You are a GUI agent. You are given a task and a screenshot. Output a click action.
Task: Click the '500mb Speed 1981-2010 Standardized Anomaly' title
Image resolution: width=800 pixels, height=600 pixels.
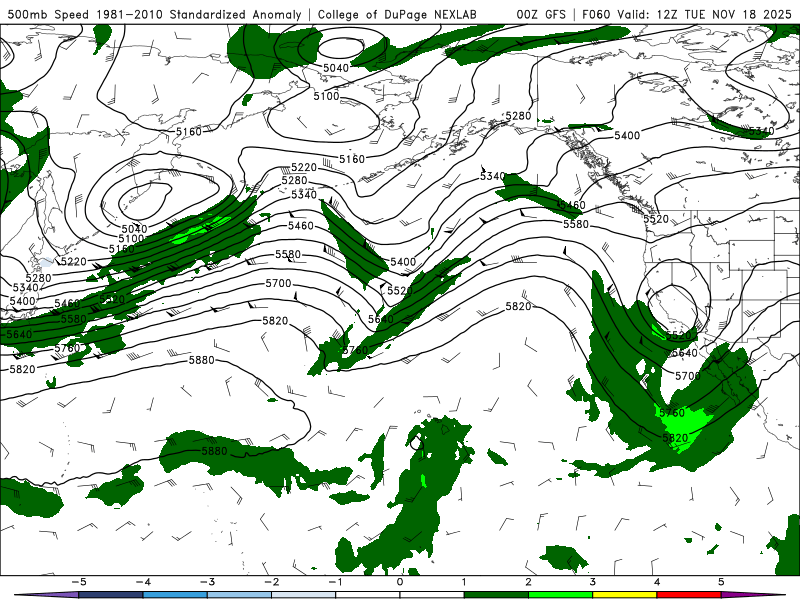154,14
